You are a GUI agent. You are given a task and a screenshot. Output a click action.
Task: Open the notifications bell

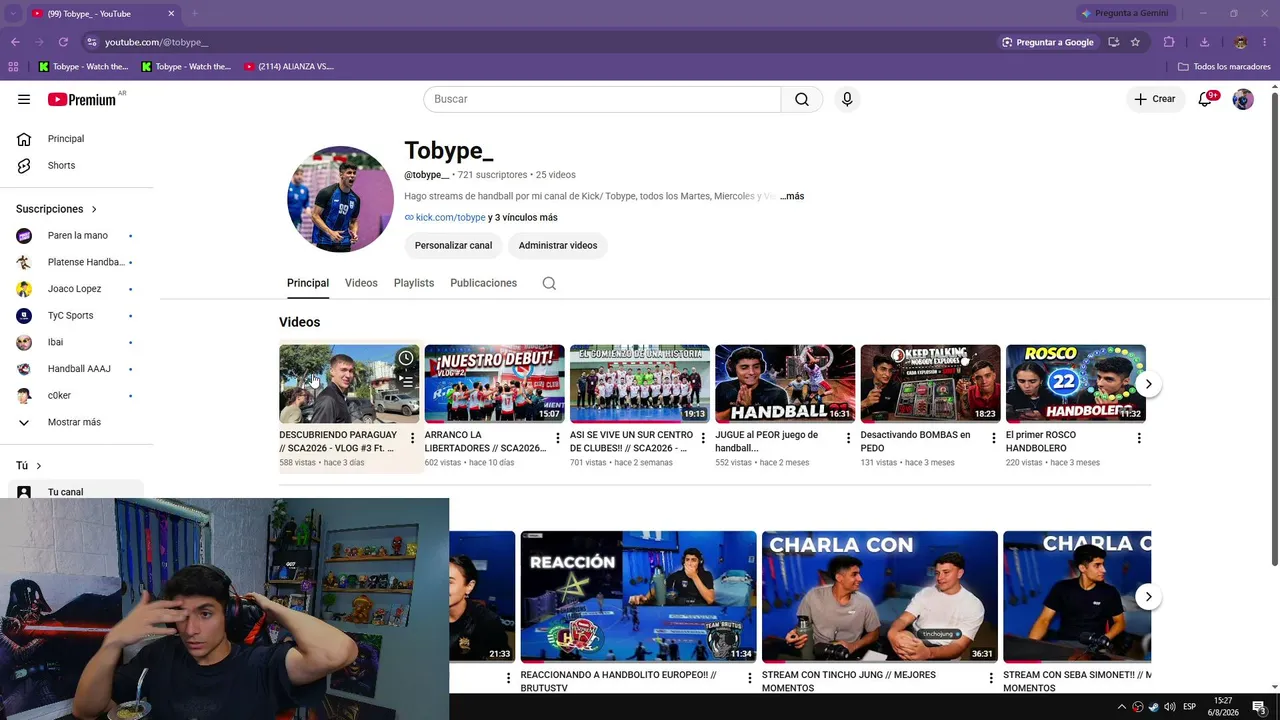coord(1205,99)
